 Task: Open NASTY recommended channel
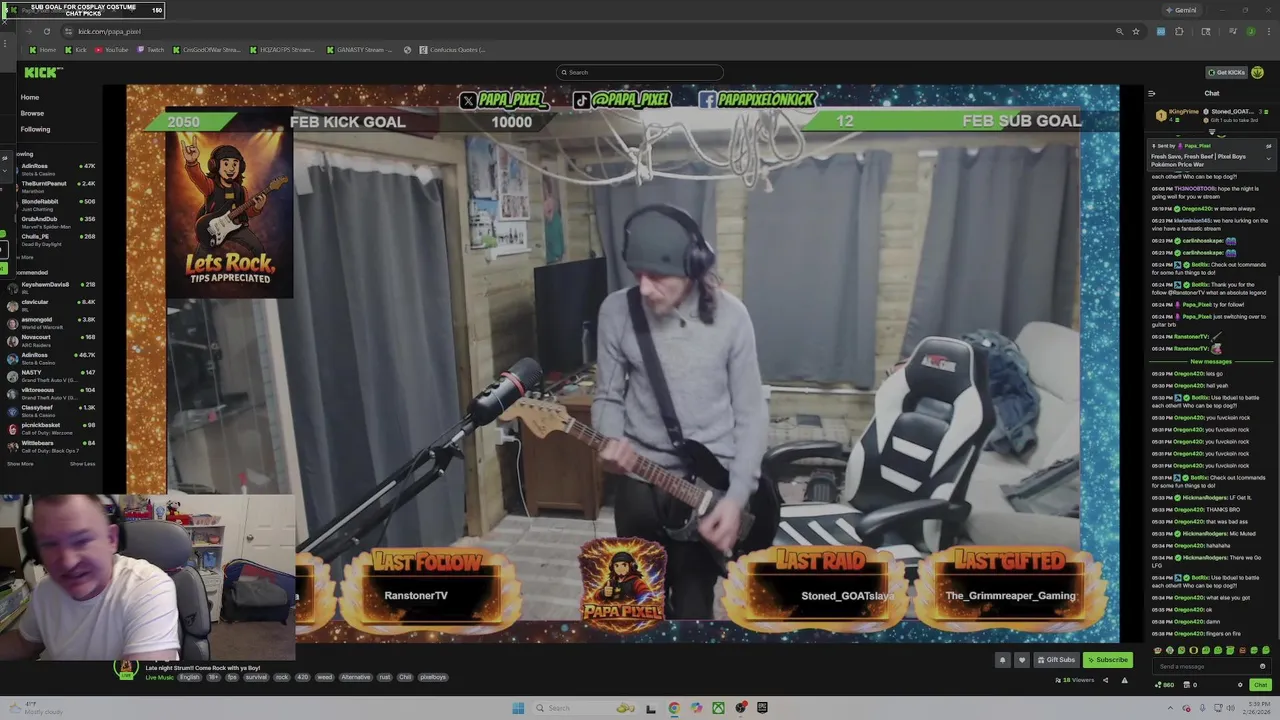click(x=50, y=375)
